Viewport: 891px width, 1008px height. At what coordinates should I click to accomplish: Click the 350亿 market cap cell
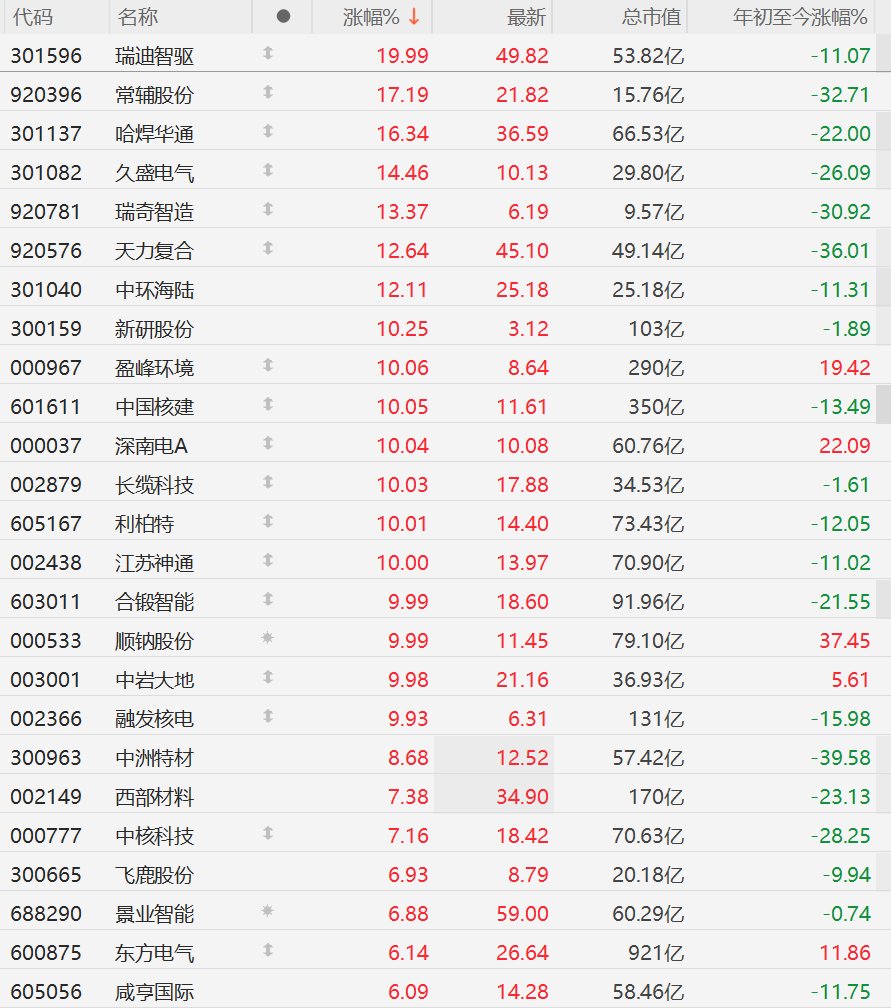tap(656, 407)
